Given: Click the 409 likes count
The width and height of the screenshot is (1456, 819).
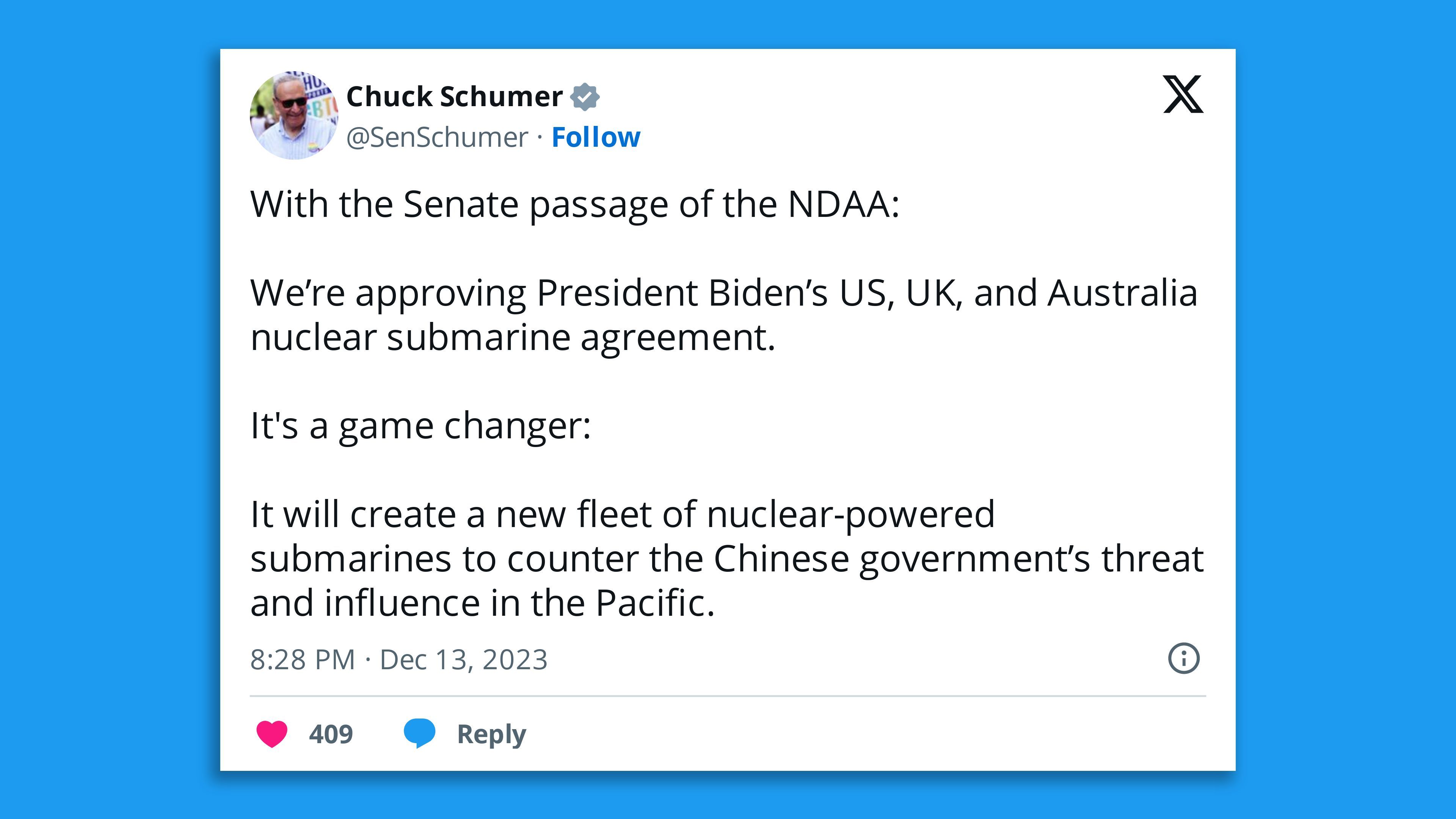Looking at the screenshot, I should [x=331, y=733].
